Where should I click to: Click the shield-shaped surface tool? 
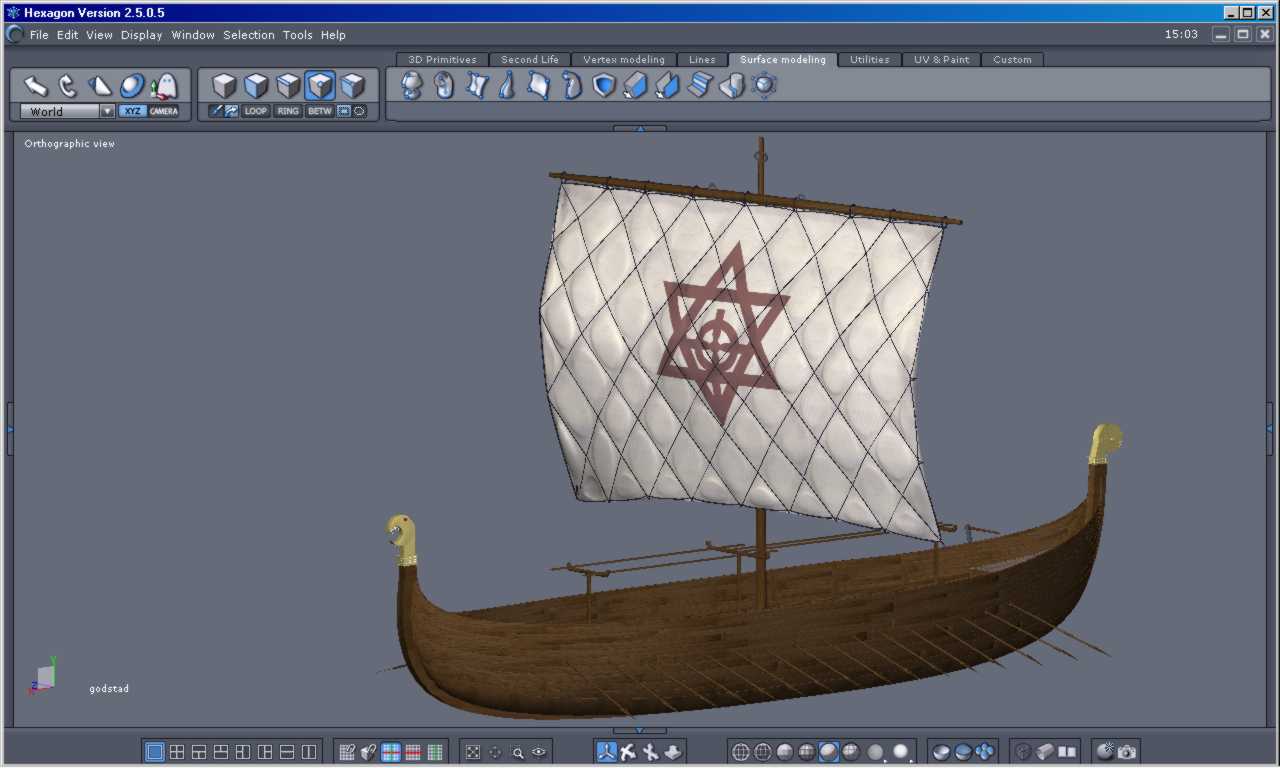pyautogui.click(x=604, y=86)
